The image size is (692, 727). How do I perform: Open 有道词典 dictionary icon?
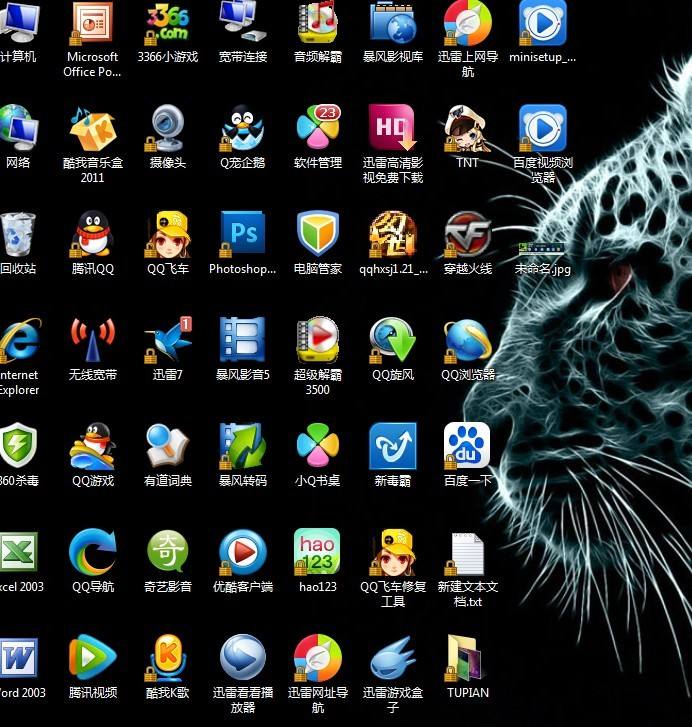[x=167, y=446]
